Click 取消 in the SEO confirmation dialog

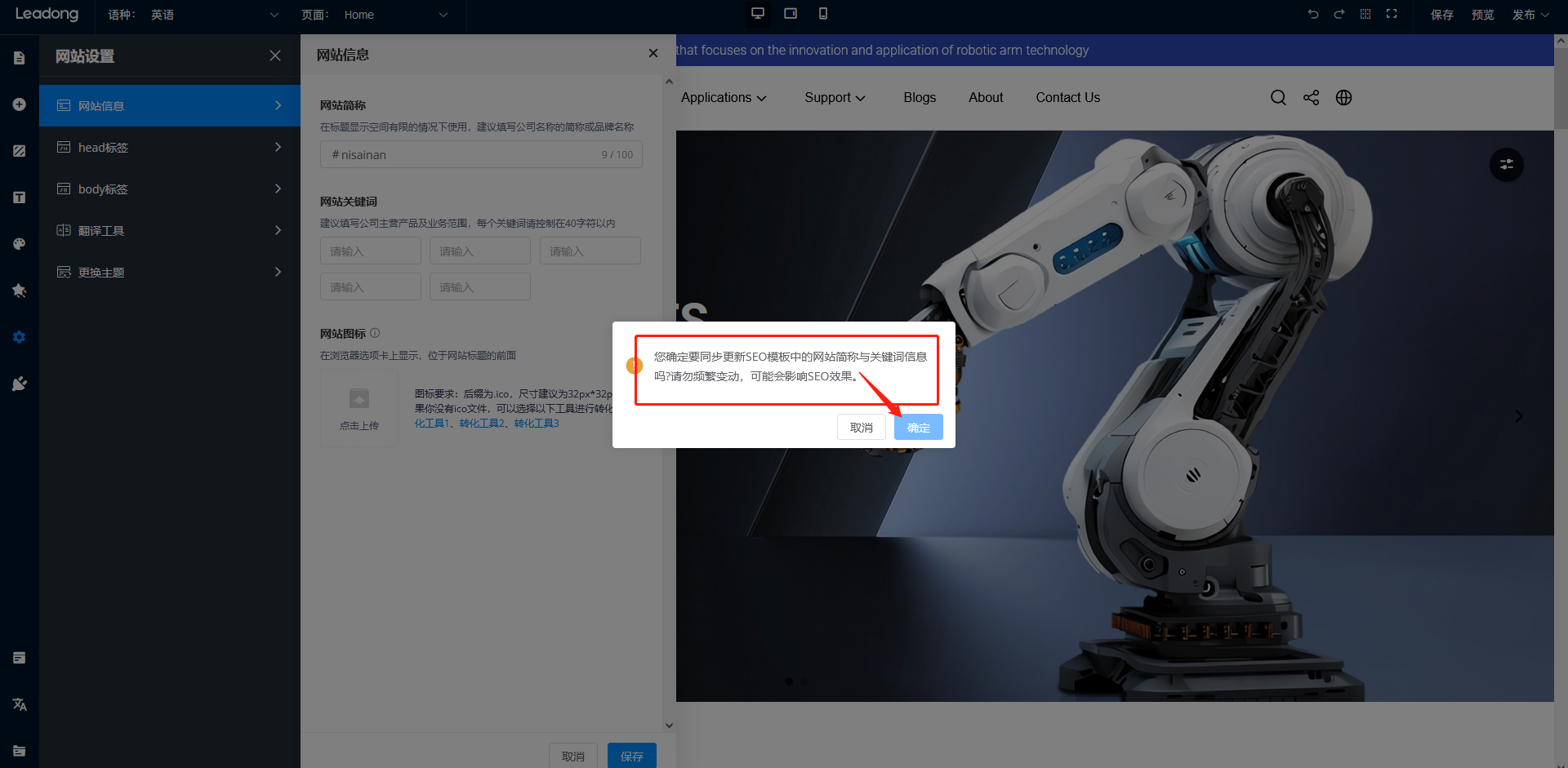[861, 428]
